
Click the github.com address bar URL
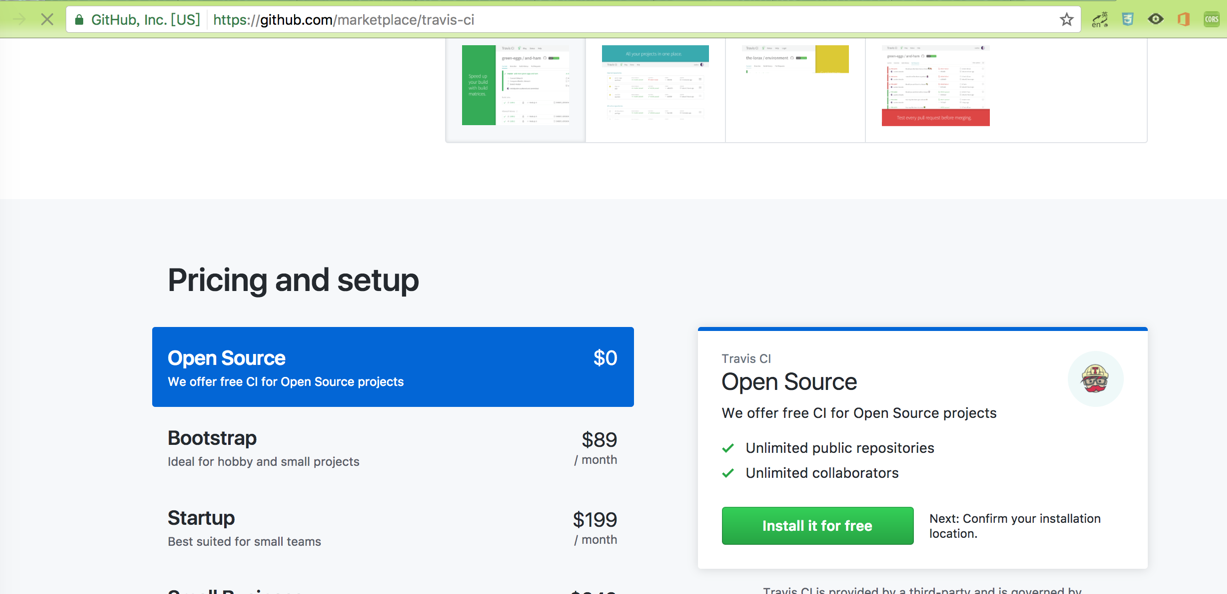(343, 19)
